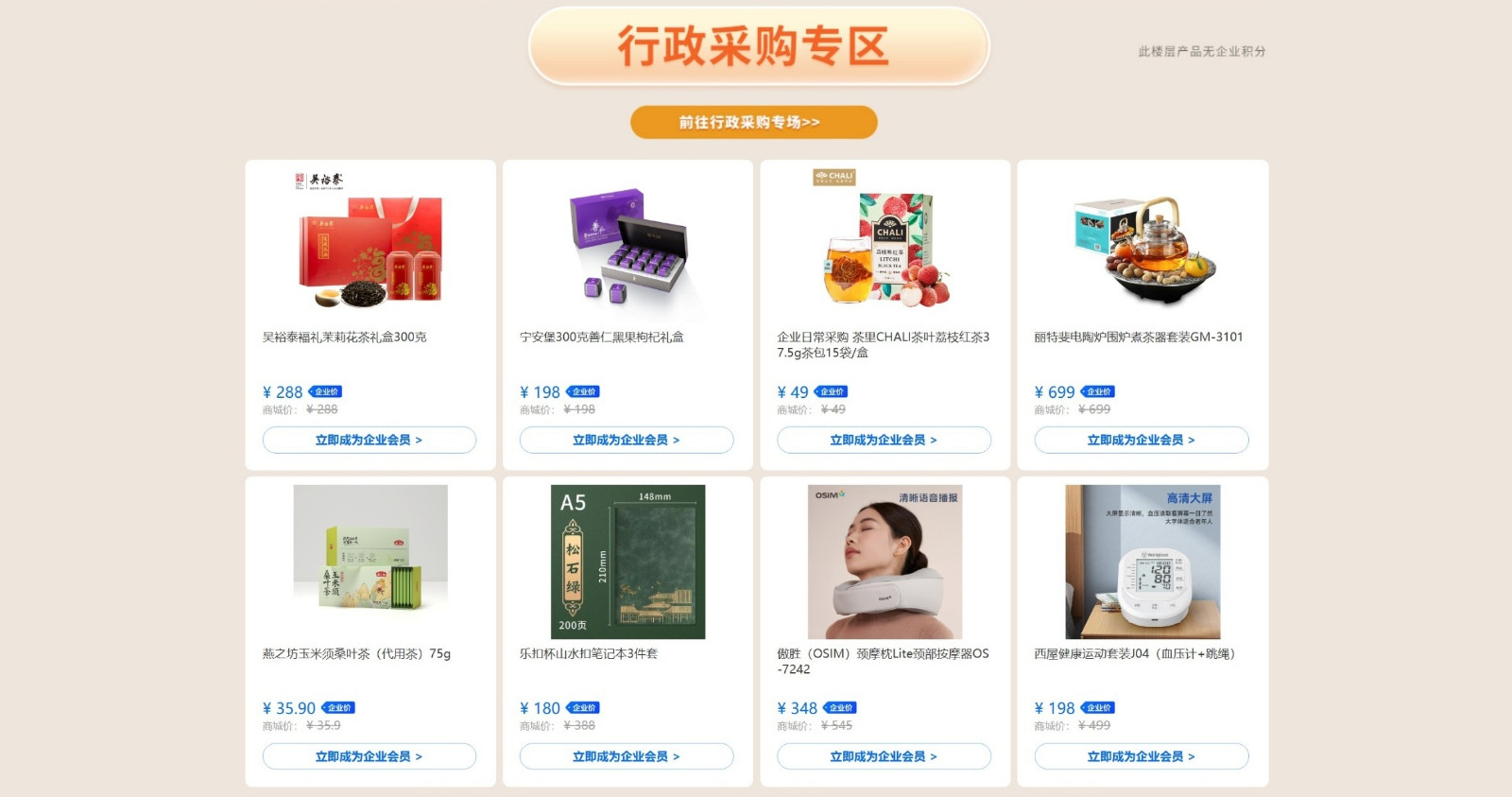Click 立即成为企业会员 under OSIM massager
This screenshot has width=1512, height=797.
885,756
